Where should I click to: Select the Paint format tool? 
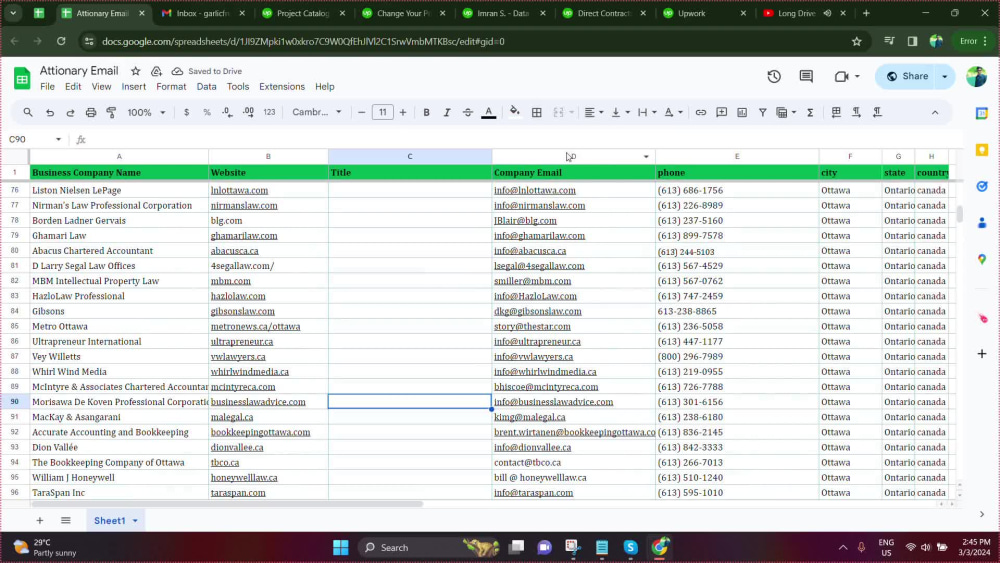[112, 112]
